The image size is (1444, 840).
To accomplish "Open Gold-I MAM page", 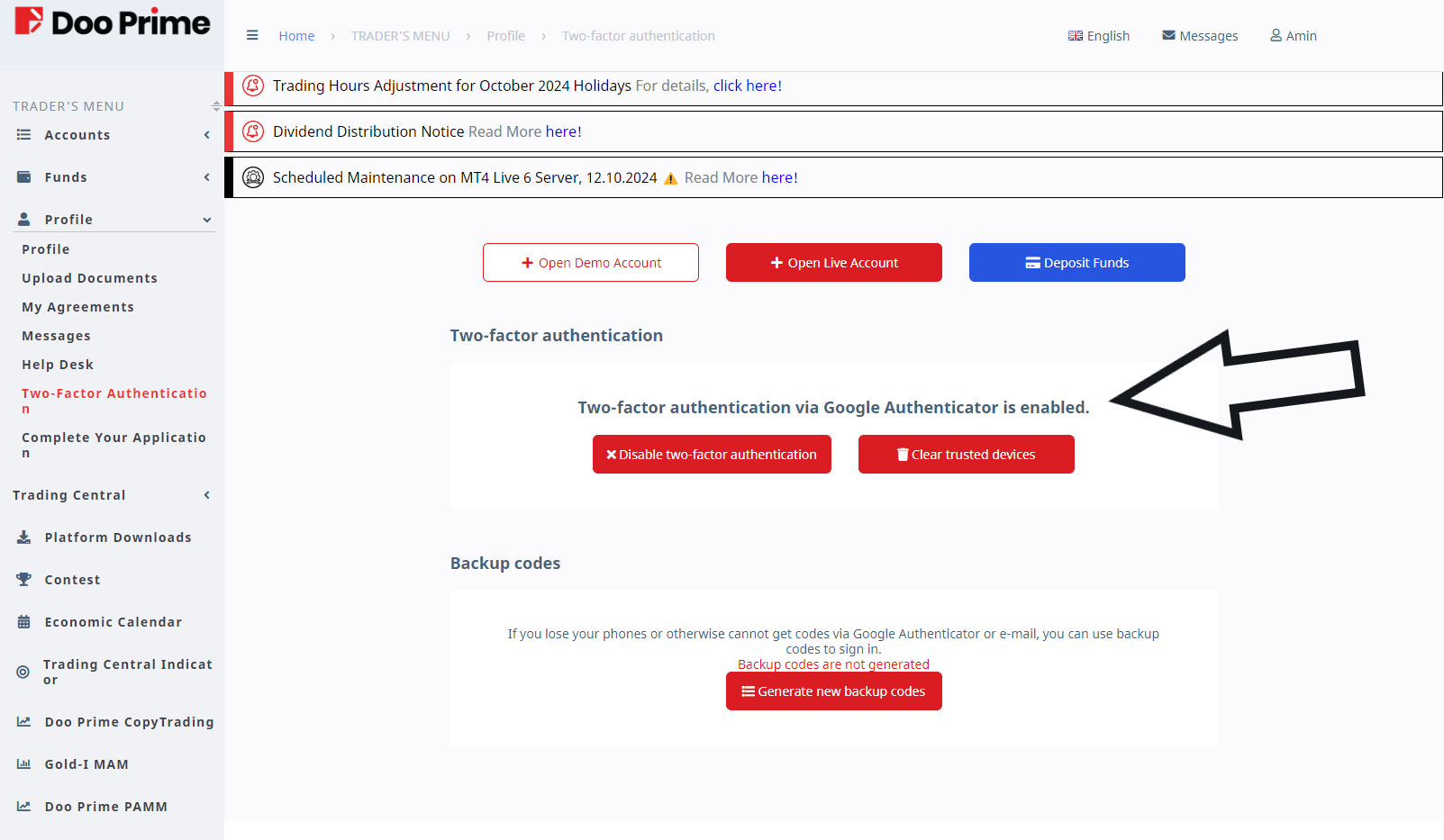I will click(x=86, y=764).
